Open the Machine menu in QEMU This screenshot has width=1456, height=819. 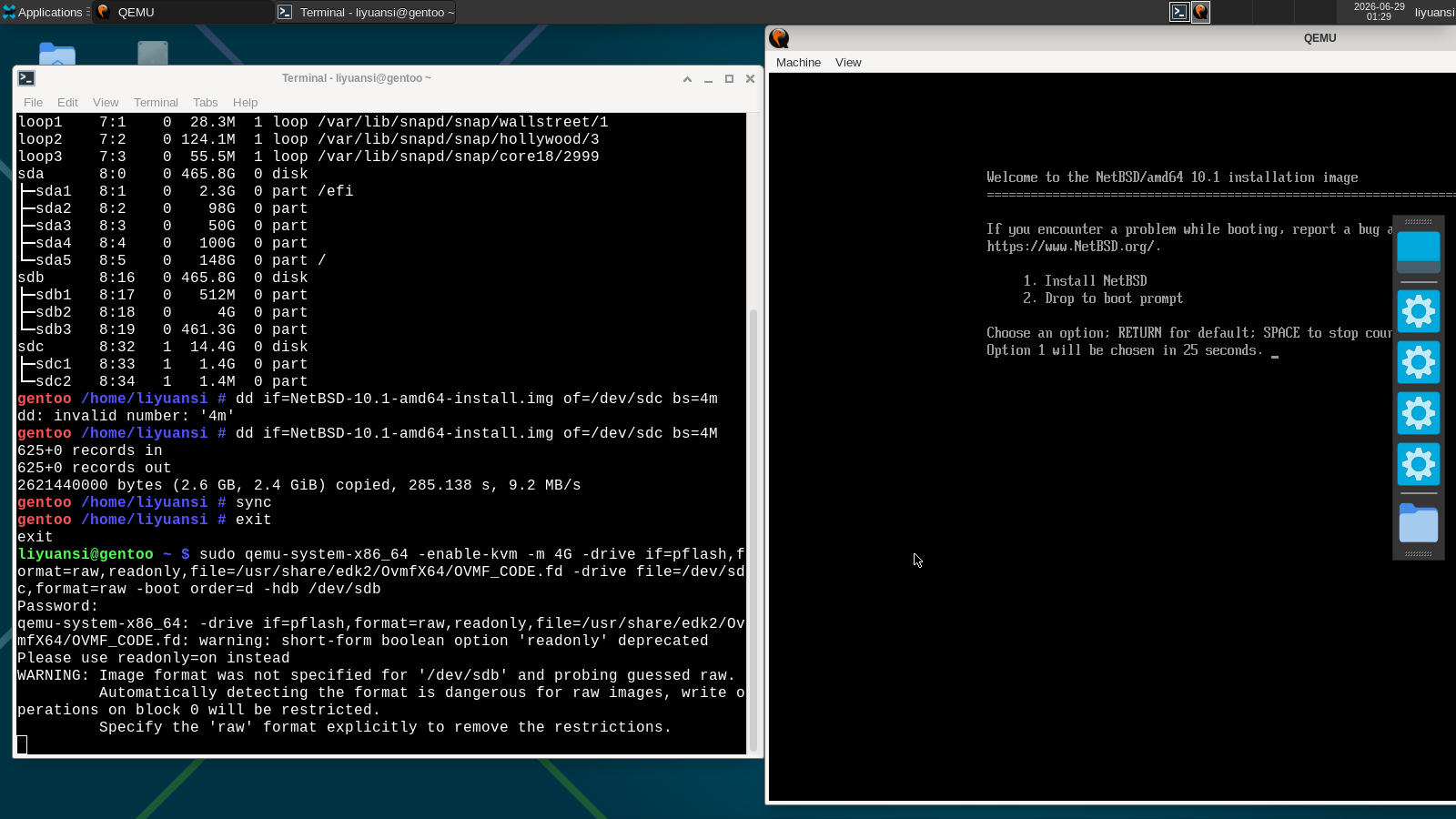[798, 63]
